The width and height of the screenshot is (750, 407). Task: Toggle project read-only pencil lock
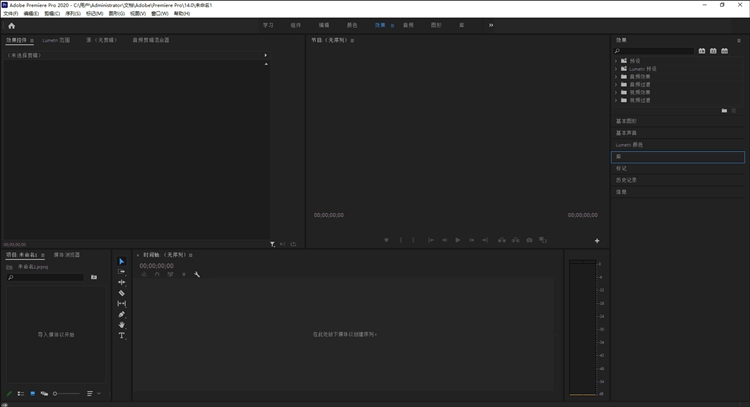pyautogui.click(x=9, y=393)
